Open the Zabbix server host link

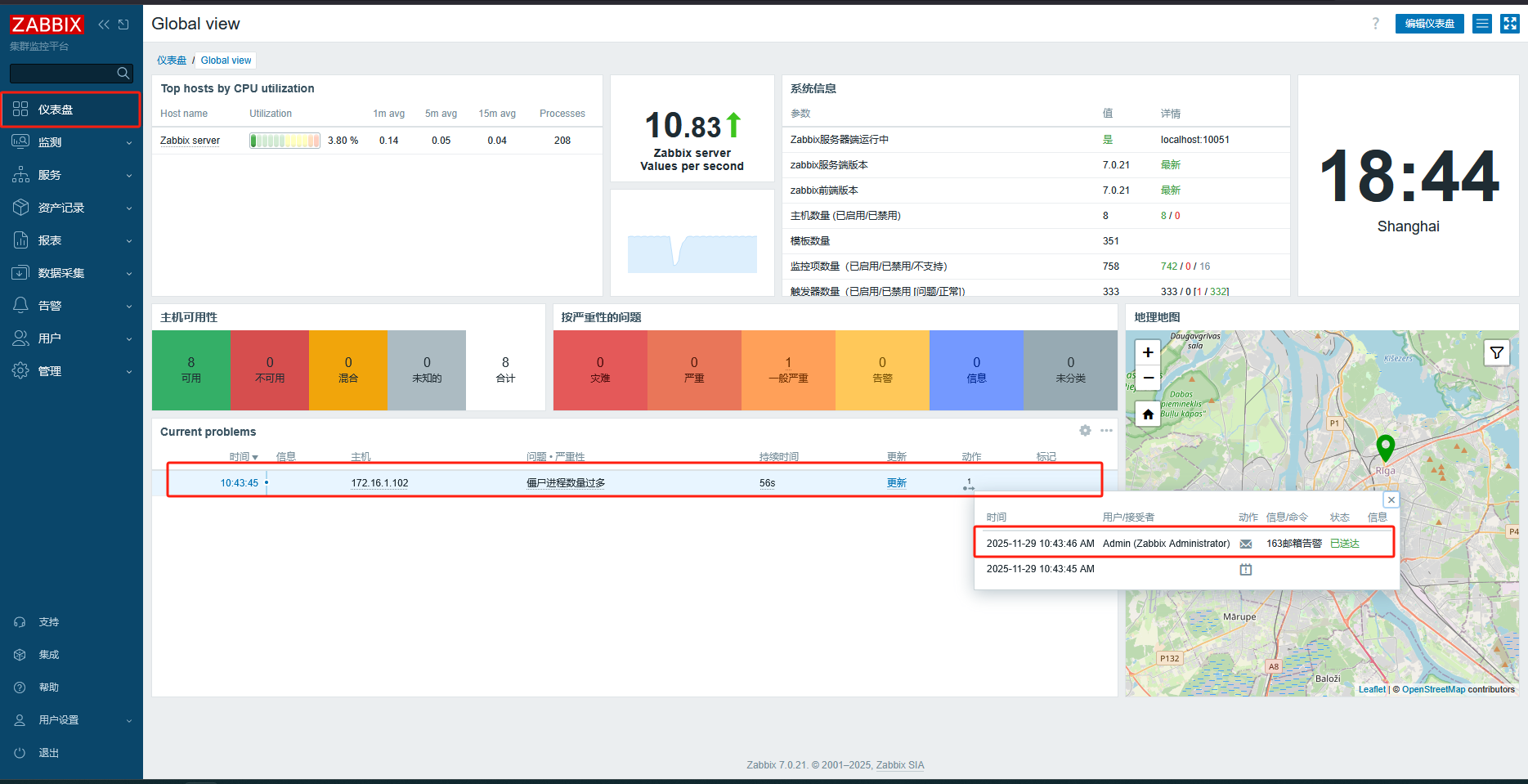coord(190,141)
